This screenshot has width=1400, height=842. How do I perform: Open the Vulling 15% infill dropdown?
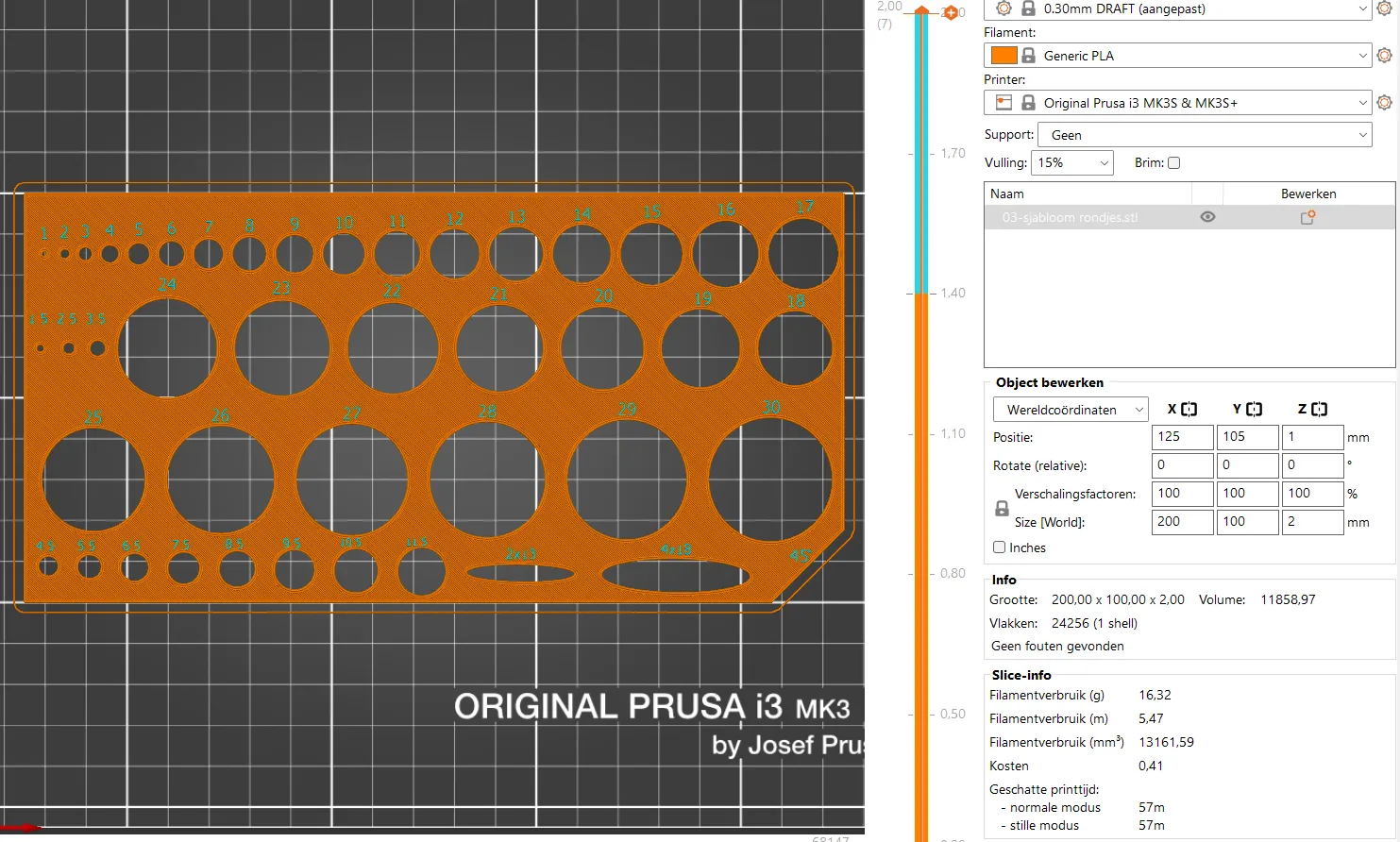(x=1071, y=162)
